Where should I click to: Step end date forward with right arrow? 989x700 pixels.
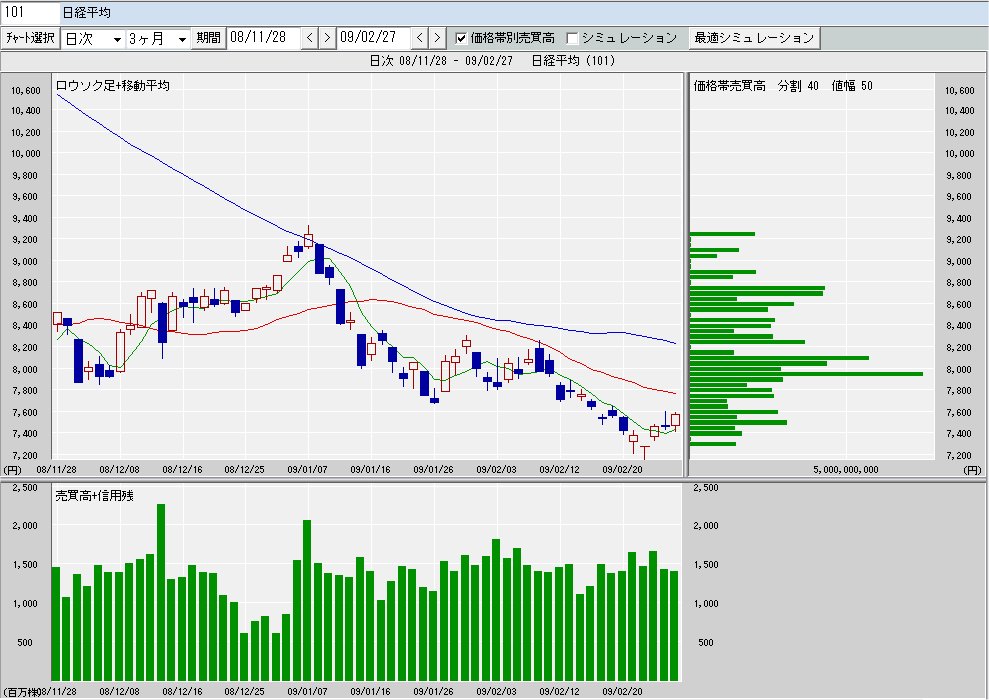(x=436, y=38)
